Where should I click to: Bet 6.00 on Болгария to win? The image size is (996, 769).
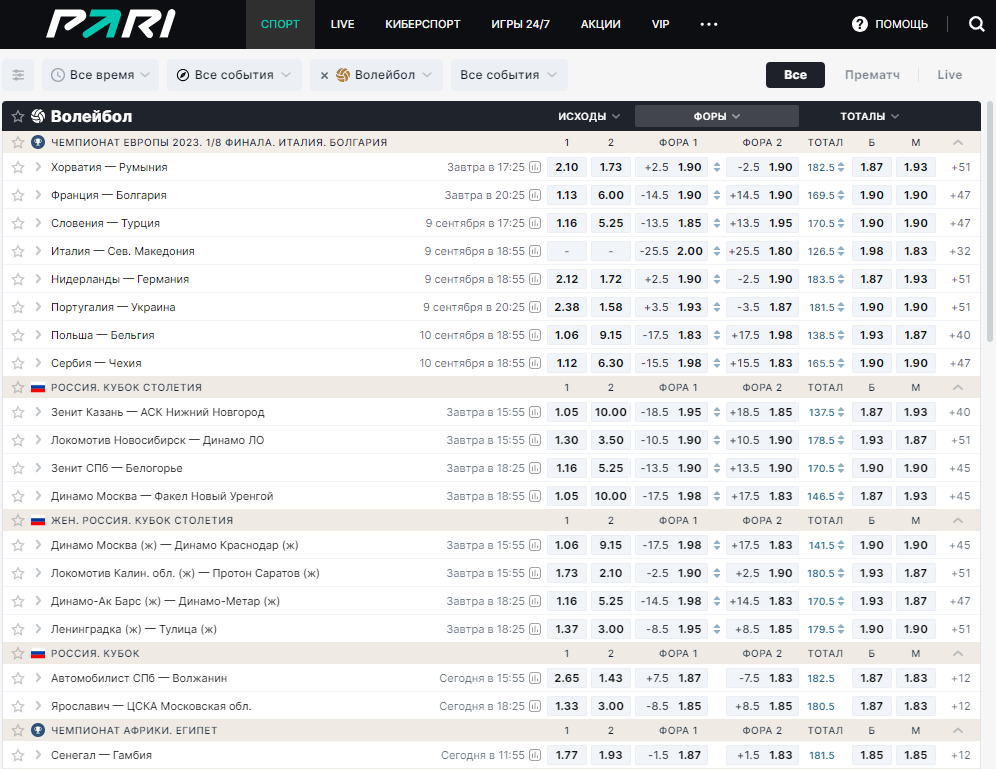(610, 195)
